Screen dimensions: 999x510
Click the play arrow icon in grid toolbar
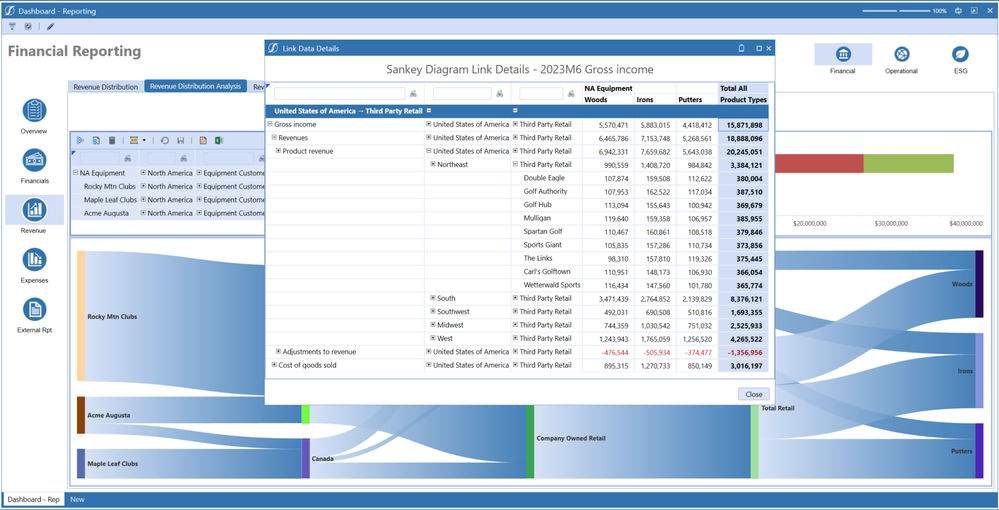point(81,140)
